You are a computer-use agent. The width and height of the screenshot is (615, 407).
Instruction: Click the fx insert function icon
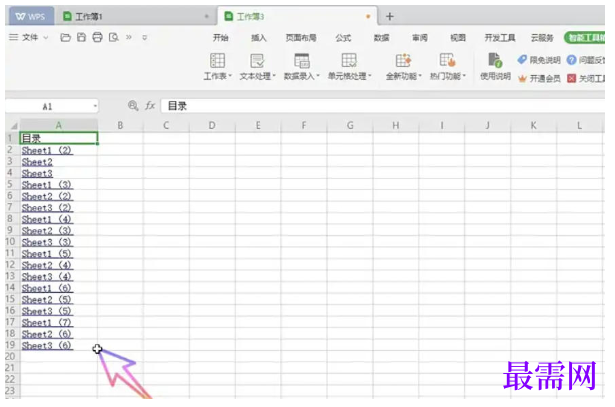click(150, 106)
